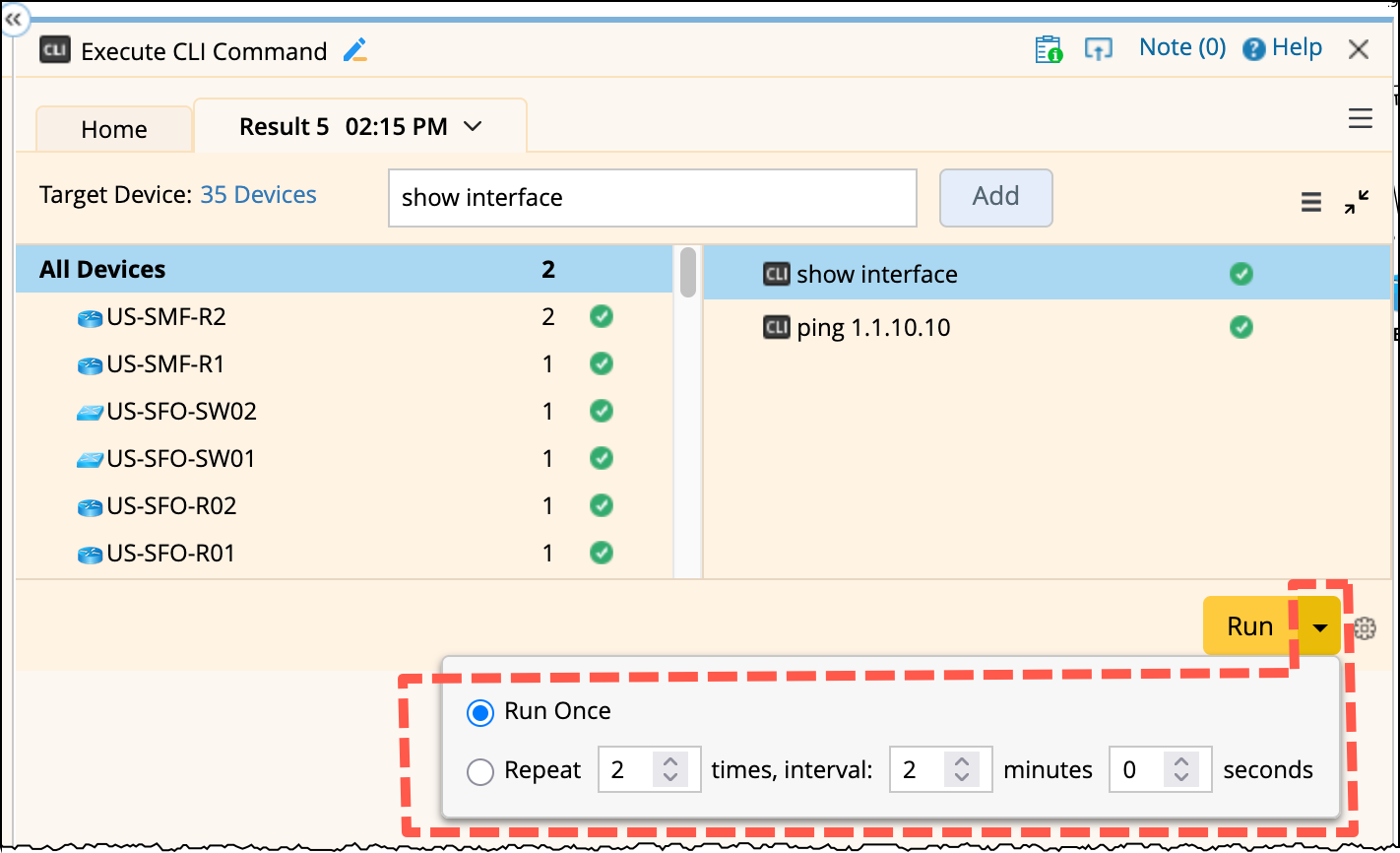The image size is (1400, 853).
Task: Click the success check icon for US-SFO-R01
Action: [x=602, y=553]
